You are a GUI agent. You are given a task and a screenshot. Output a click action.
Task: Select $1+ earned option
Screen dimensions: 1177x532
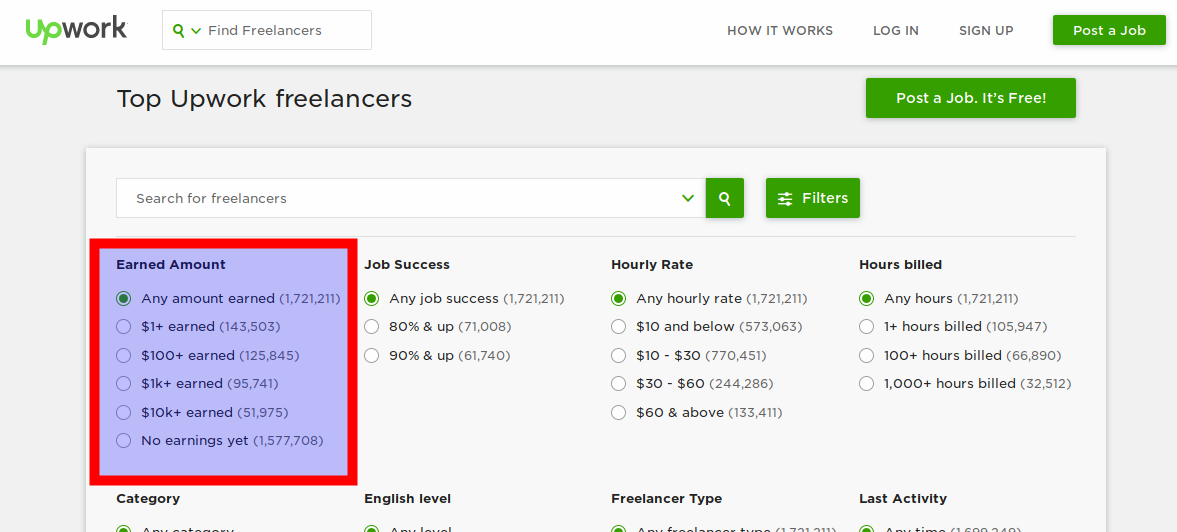(x=124, y=326)
